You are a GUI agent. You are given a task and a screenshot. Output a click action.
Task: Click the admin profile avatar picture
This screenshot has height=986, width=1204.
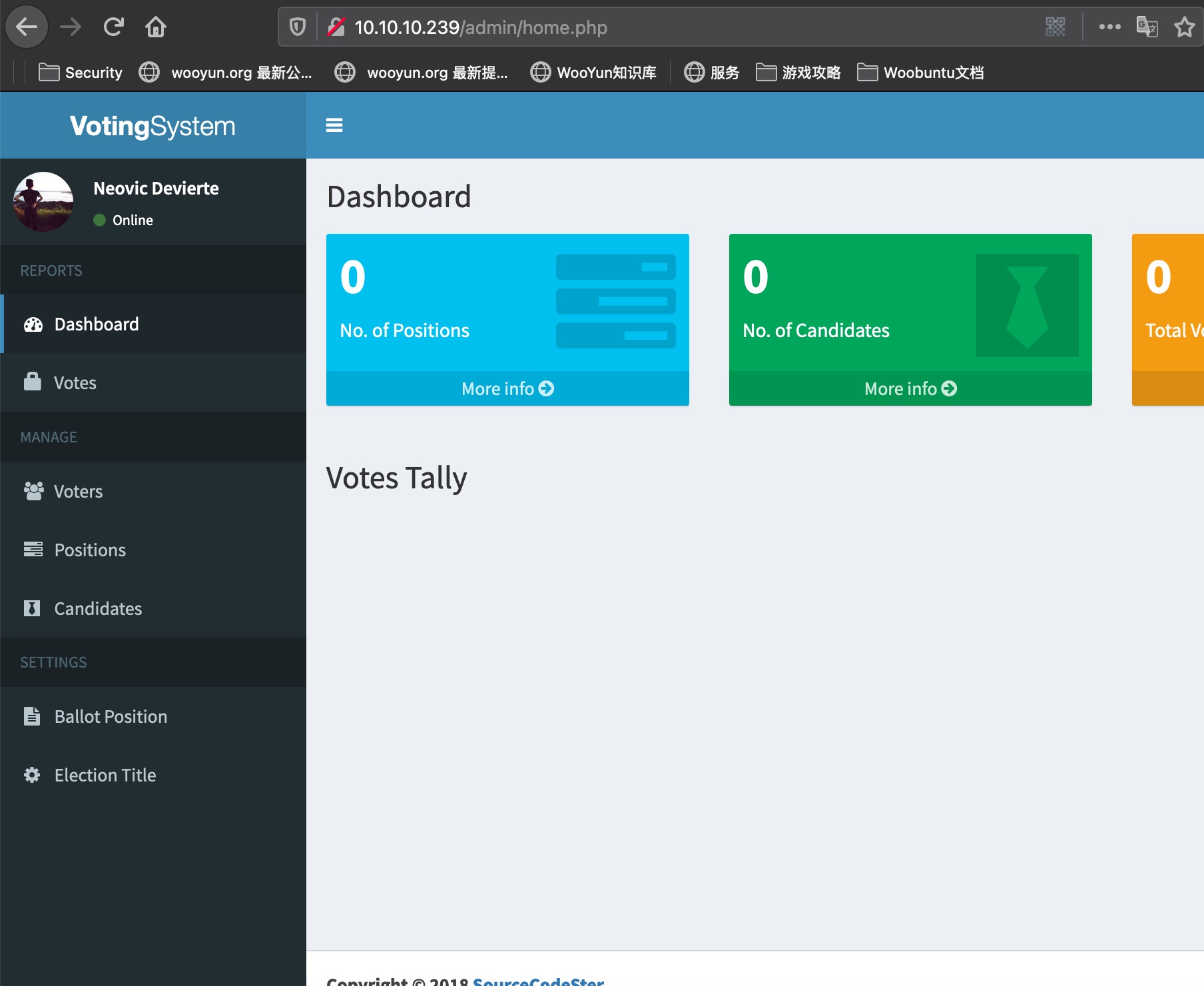click(x=43, y=202)
